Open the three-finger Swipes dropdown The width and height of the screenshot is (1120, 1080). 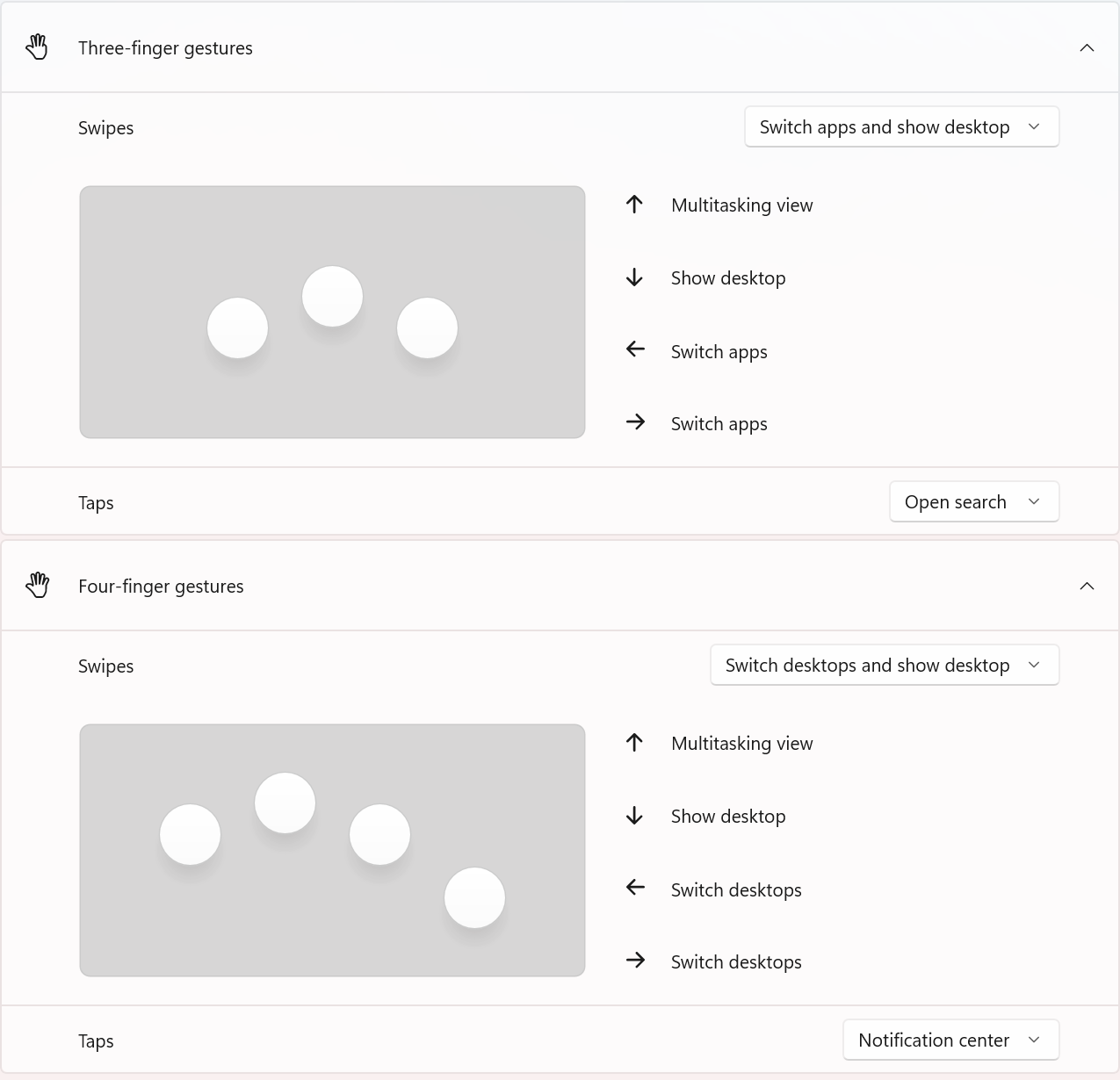click(901, 127)
